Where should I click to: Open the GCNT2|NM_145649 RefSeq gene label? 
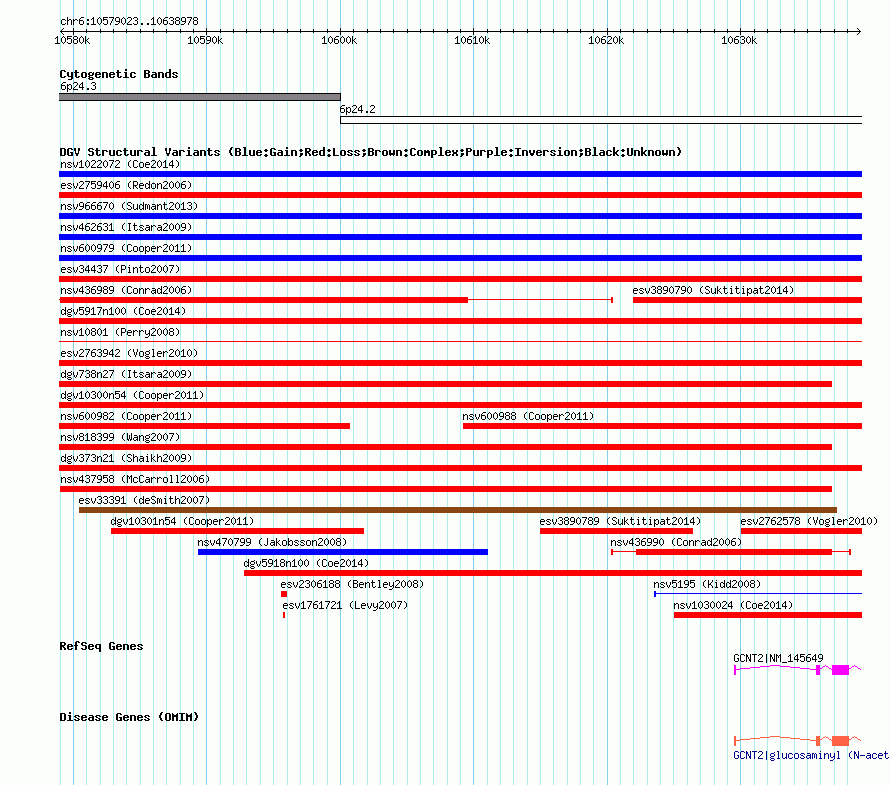point(778,658)
